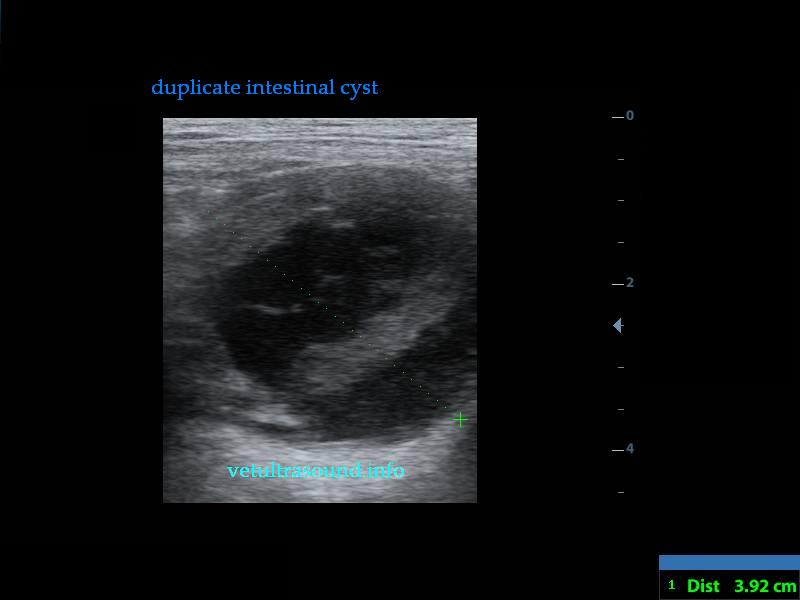Select the Dist 3.92 cm measurement readout
Screen dimensions: 800x600
point(732,586)
